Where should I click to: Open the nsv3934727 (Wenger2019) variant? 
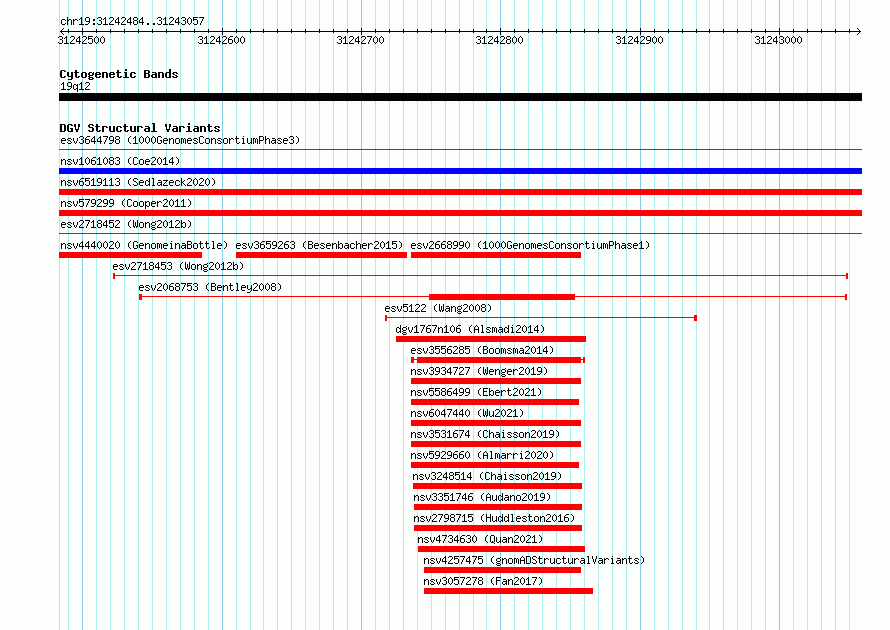tap(479, 371)
